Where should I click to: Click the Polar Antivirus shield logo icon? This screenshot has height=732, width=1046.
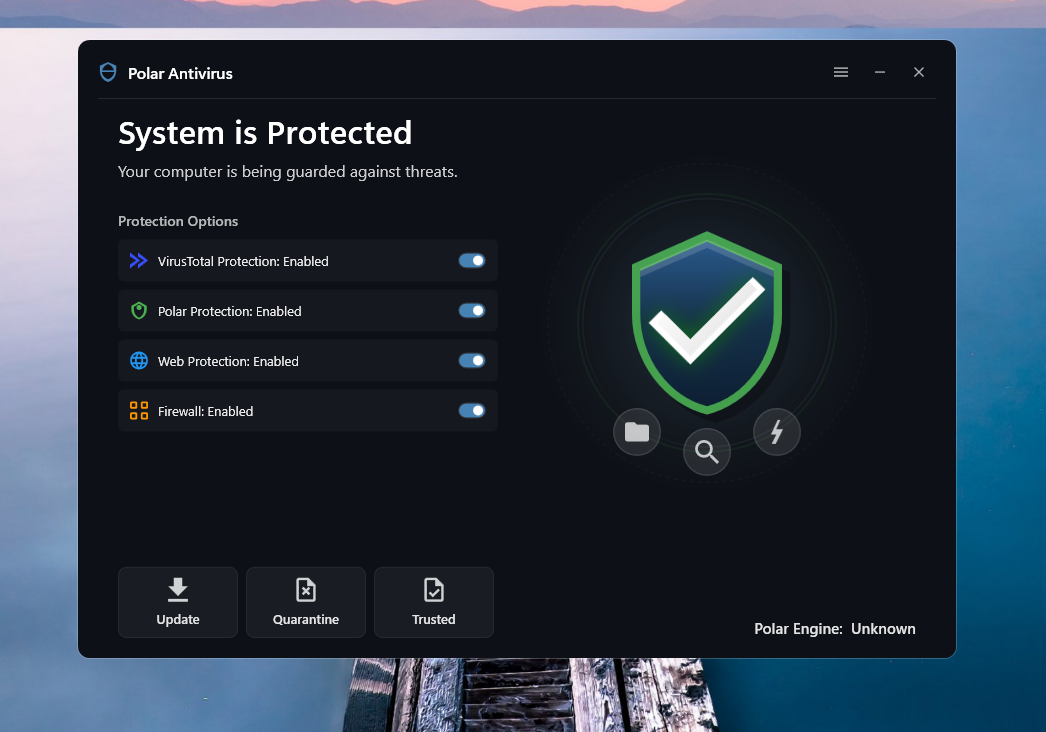108,72
